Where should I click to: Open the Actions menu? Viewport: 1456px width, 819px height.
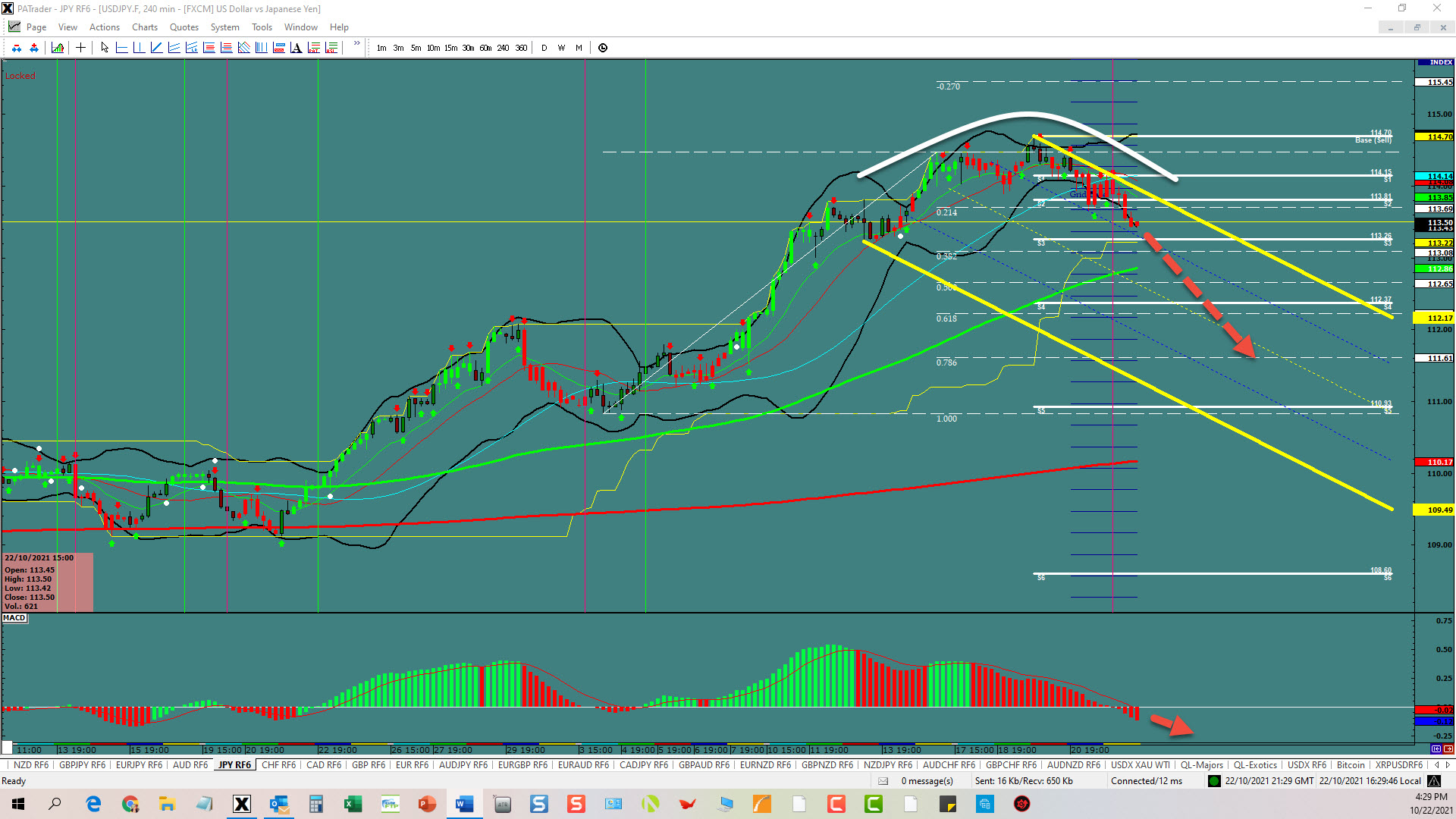105,27
